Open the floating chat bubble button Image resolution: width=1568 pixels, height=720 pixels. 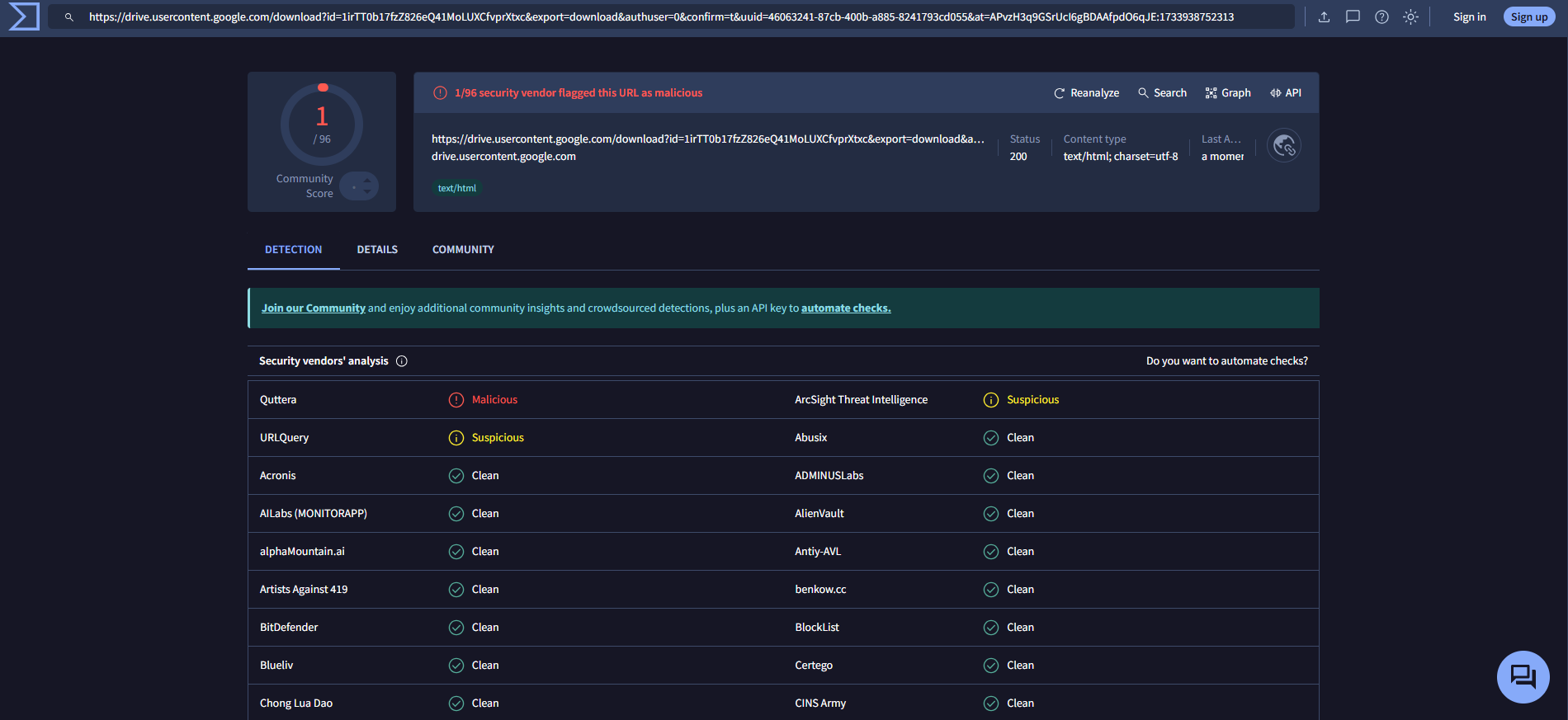(x=1523, y=677)
